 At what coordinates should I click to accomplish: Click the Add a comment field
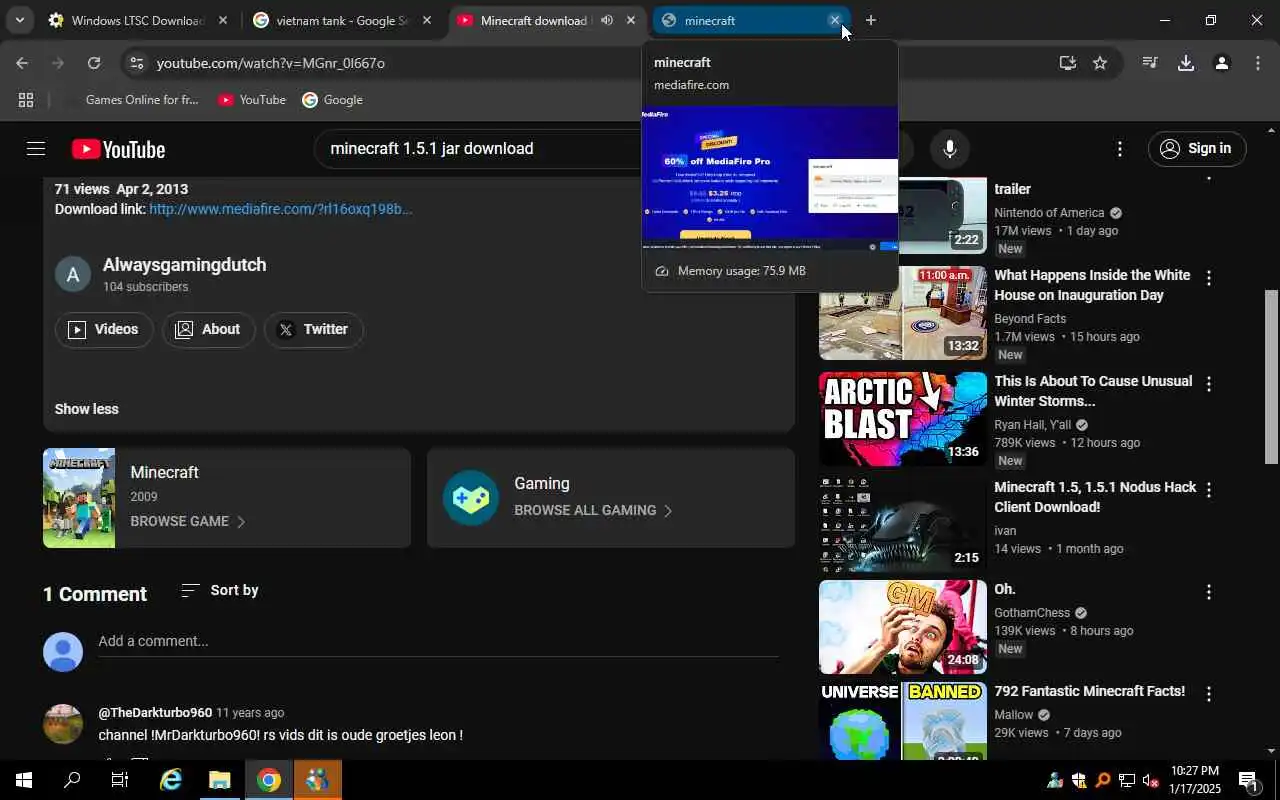[x=438, y=641]
